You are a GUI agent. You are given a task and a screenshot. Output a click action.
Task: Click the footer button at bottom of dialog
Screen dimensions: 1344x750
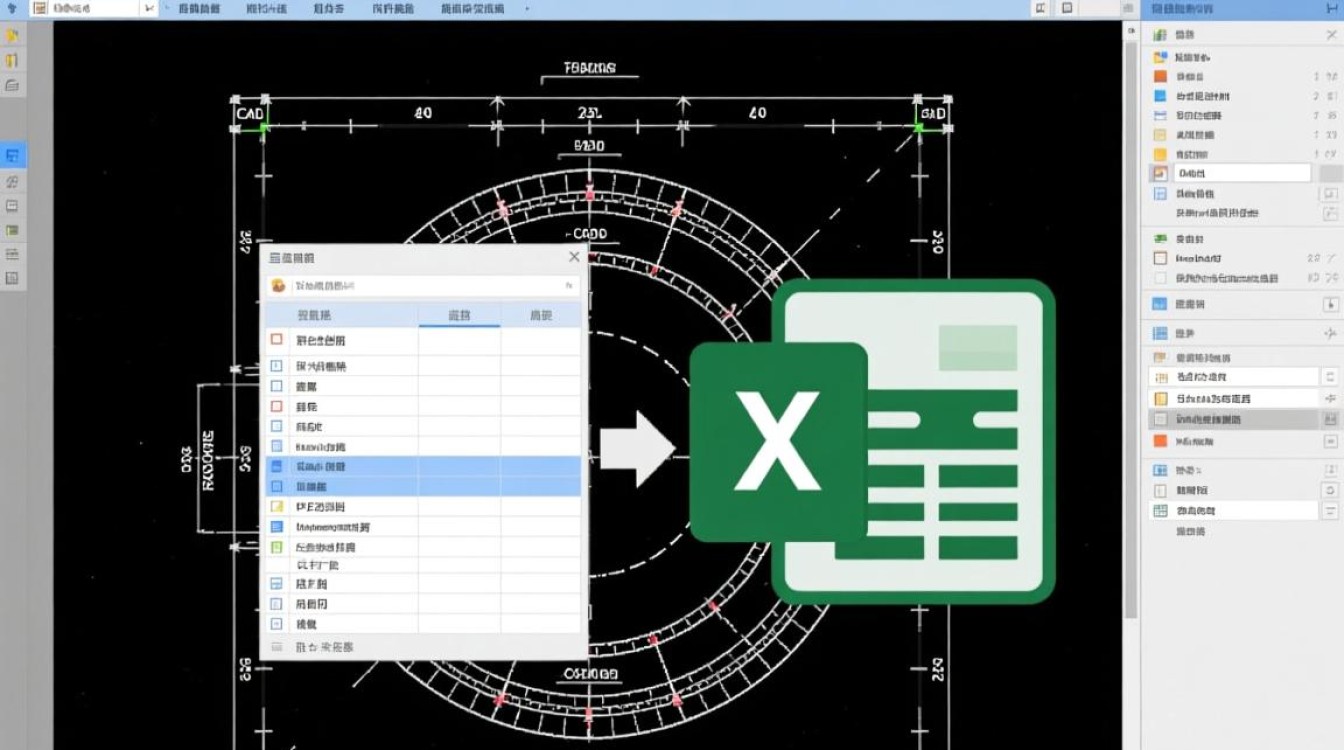pos(324,647)
